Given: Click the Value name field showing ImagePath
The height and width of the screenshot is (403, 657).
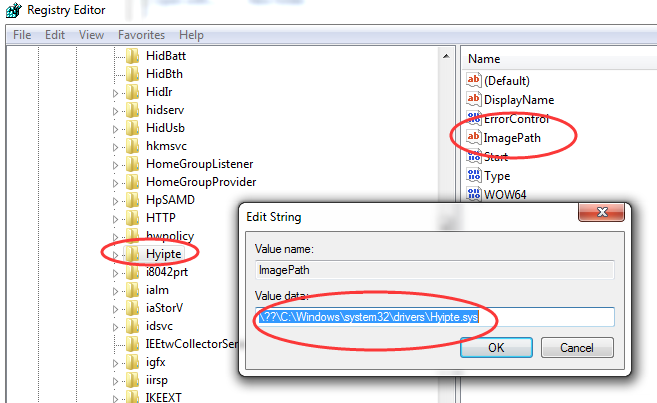Looking at the screenshot, I should pyautogui.click(x=435, y=270).
